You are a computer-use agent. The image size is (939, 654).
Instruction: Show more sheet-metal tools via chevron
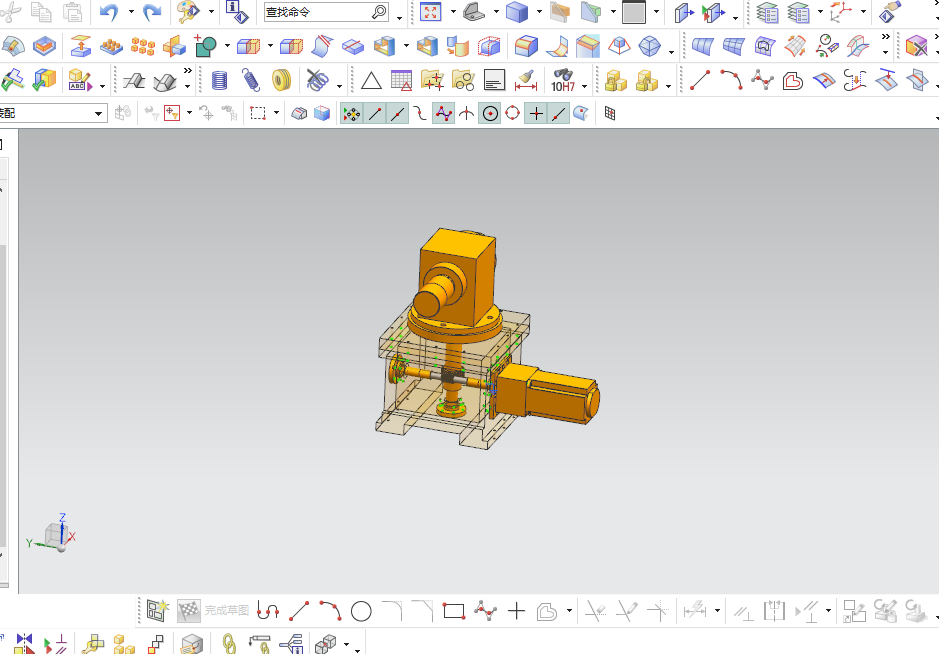(187, 71)
